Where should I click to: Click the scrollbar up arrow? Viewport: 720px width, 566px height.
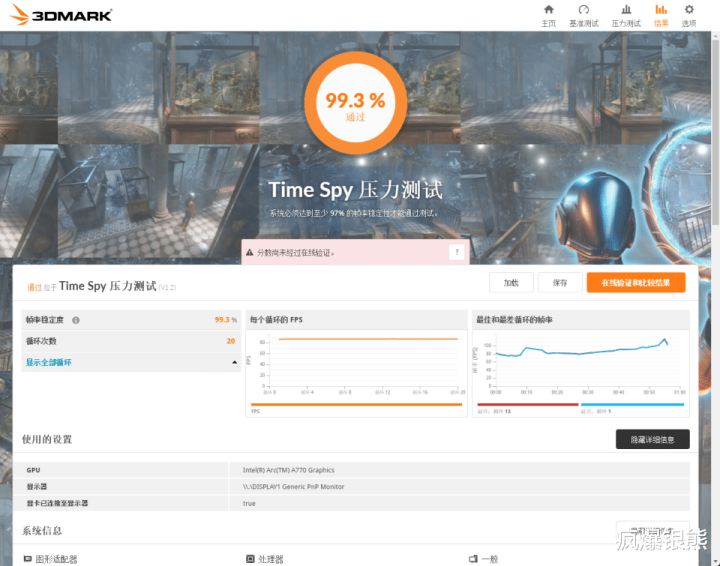[715, 35]
